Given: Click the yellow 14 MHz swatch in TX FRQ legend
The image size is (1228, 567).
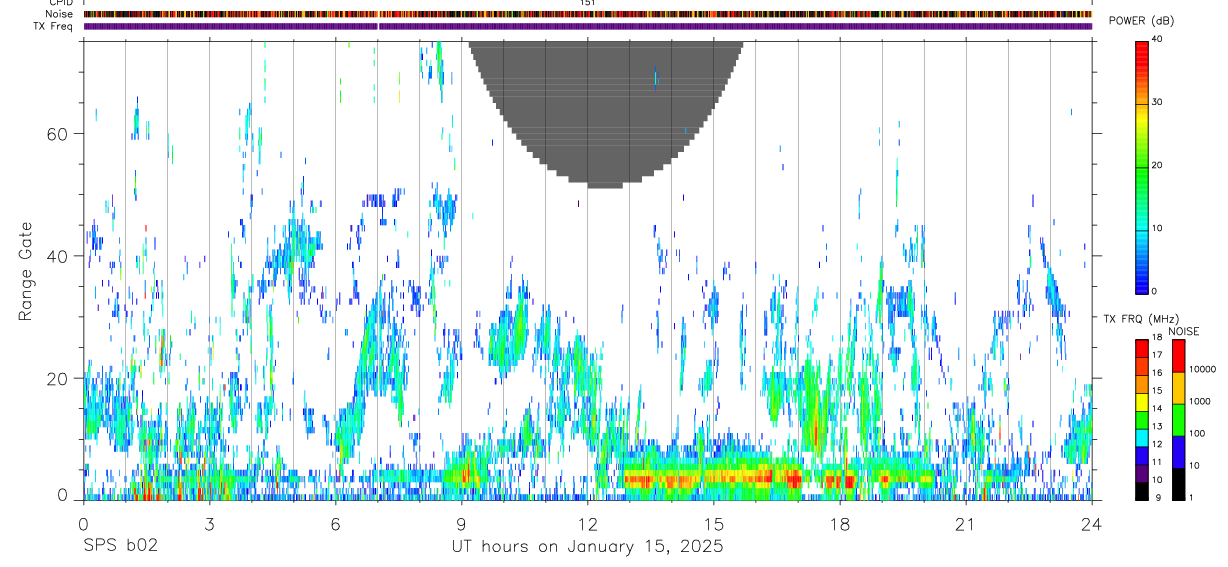Looking at the screenshot, I should click(1143, 401).
